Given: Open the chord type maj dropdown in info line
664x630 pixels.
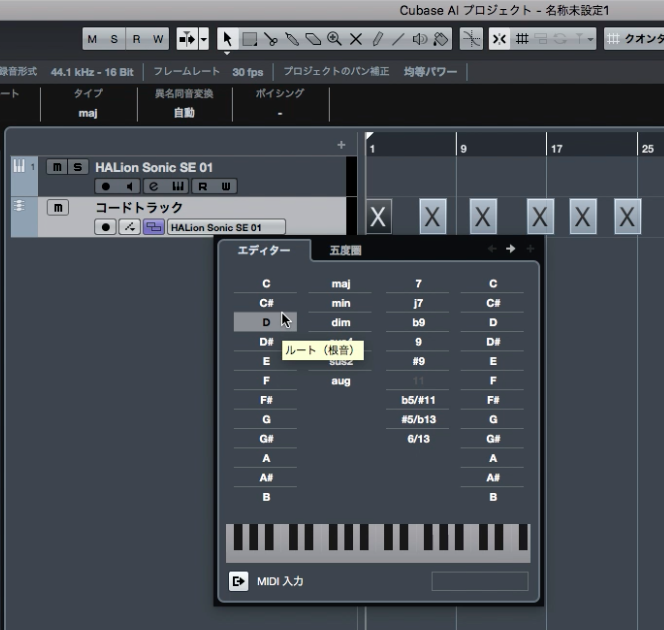Looking at the screenshot, I should [x=88, y=113].
